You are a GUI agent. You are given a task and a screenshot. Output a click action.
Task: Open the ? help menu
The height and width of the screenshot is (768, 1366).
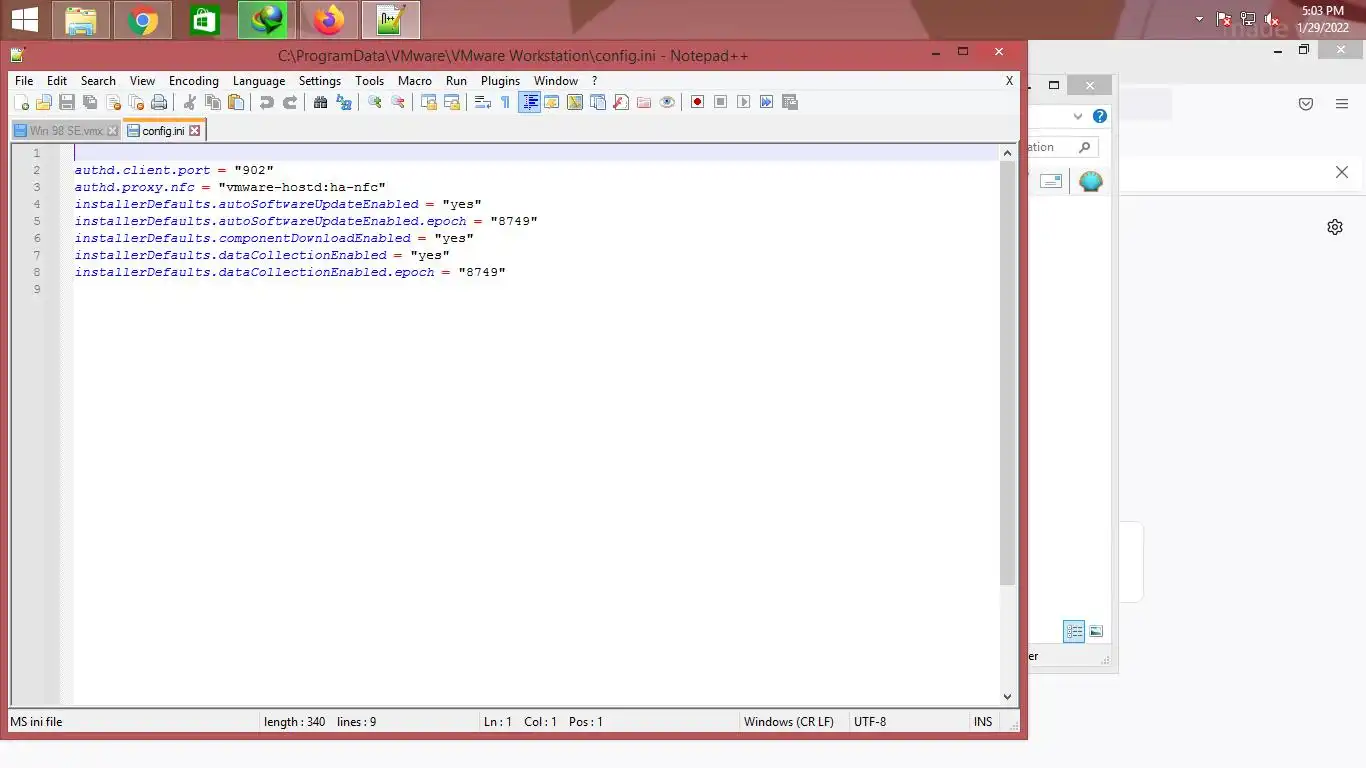(594, 81)
